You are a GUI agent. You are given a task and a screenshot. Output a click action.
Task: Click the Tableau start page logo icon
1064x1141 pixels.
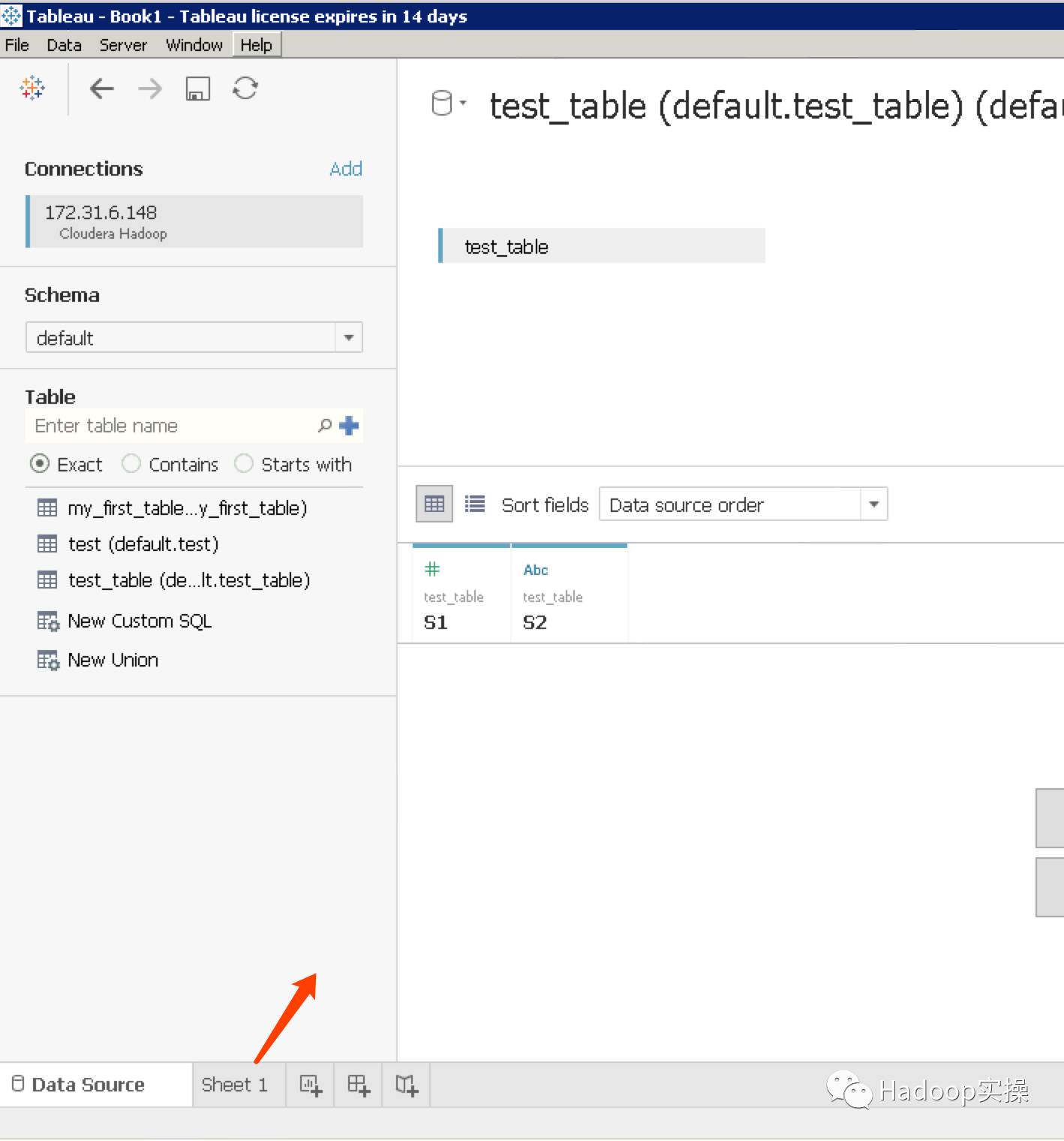tap(32, 88)
